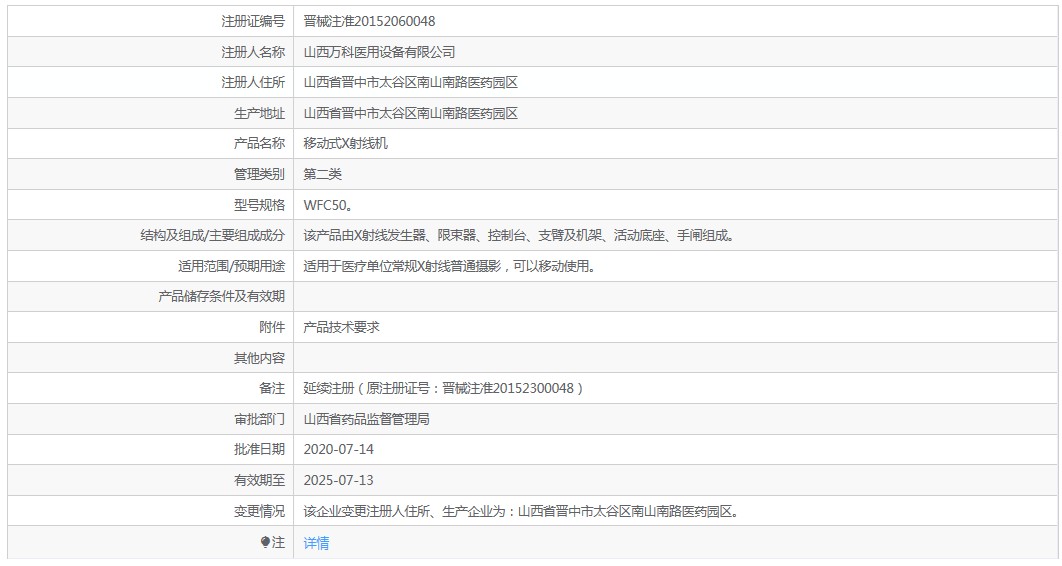
Task: Click the 注册人住所 label
Action: (x=253, y=83)
